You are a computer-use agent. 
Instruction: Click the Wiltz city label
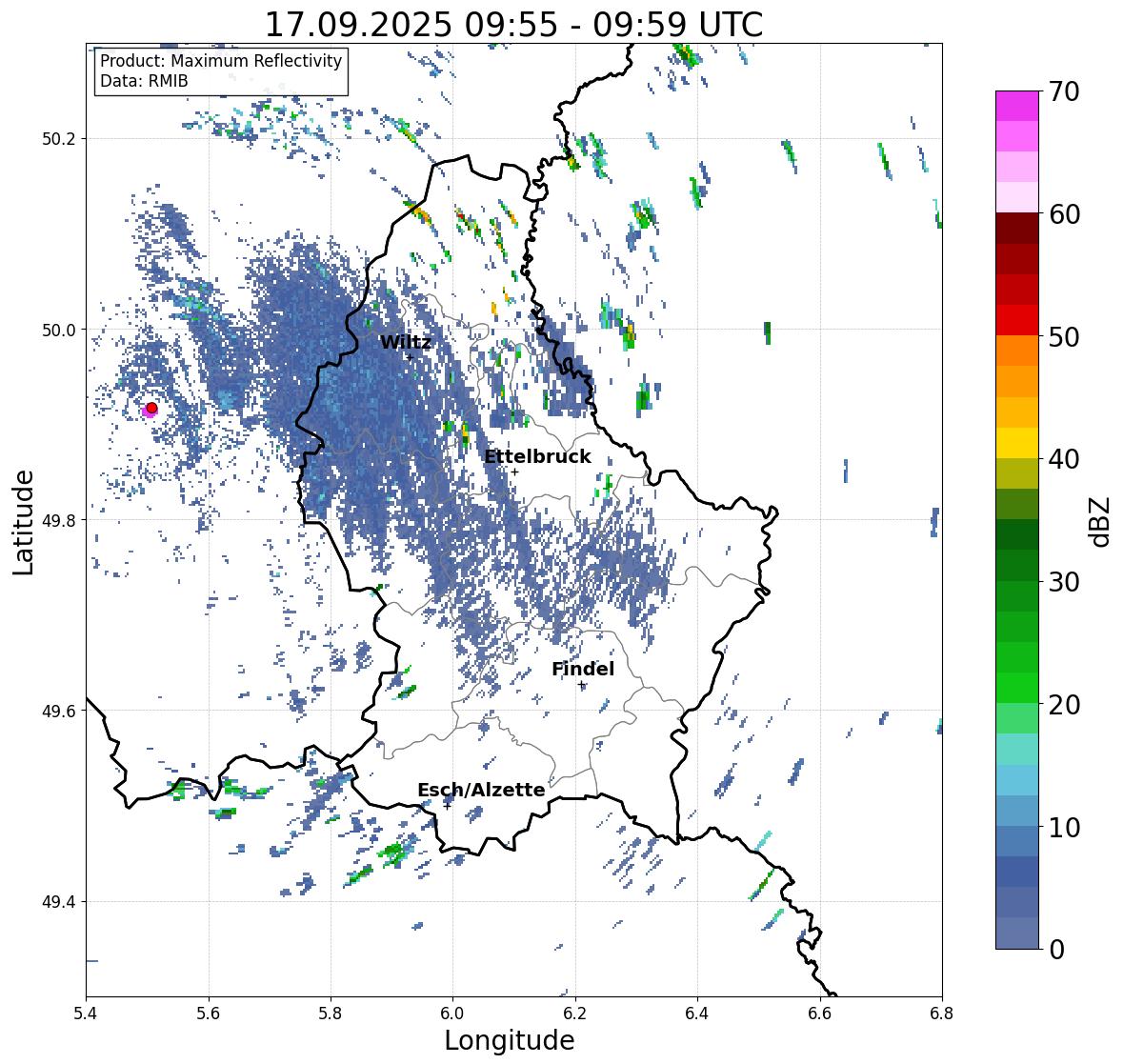(406, 342)
